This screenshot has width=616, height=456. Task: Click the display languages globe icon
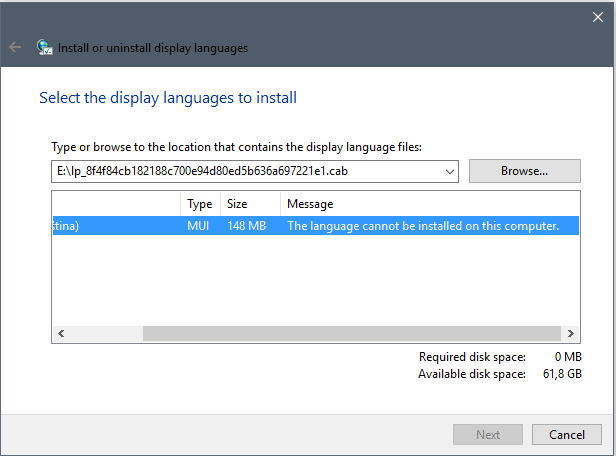45,47
